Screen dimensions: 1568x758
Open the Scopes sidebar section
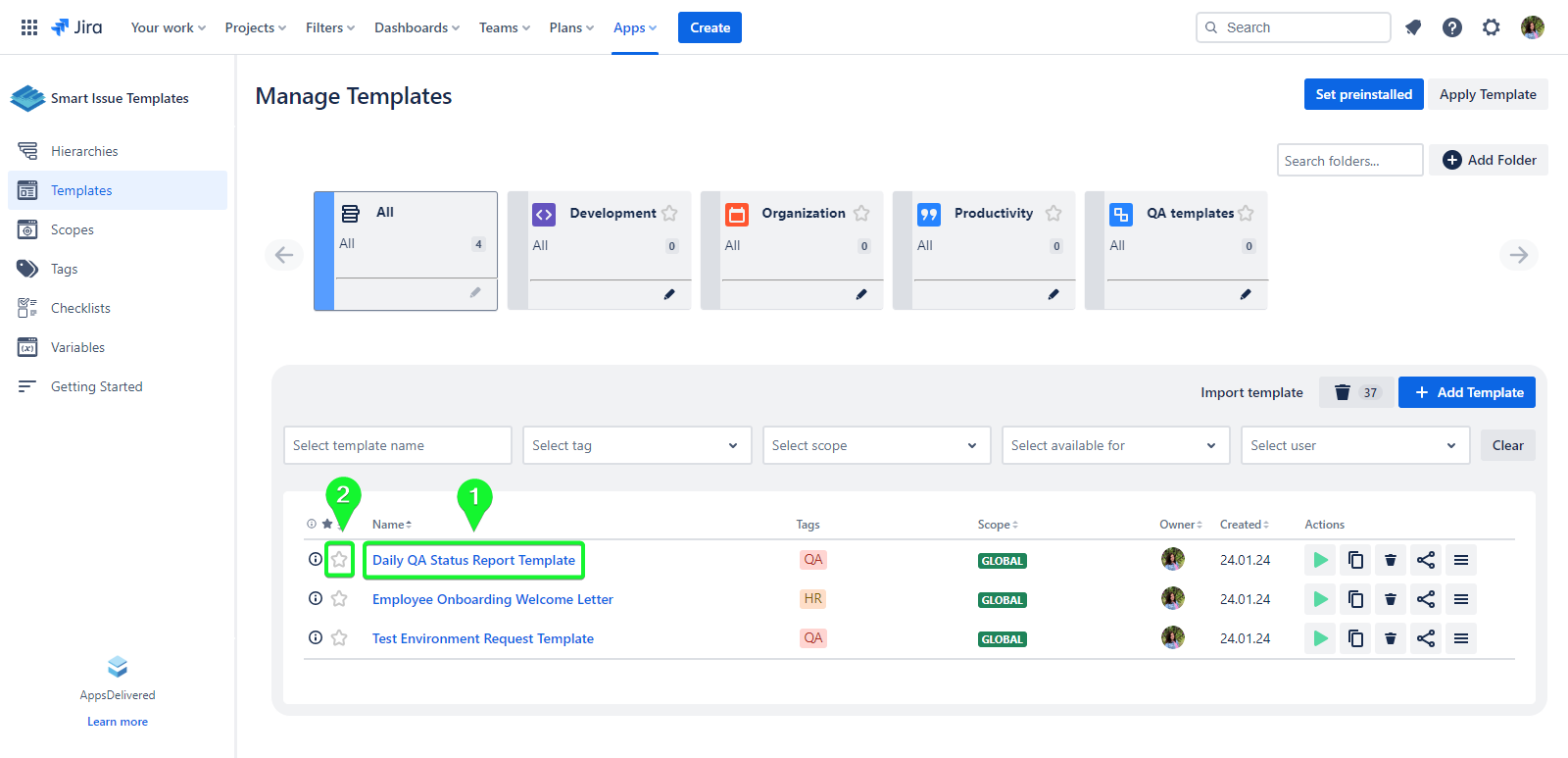[73, 229]
